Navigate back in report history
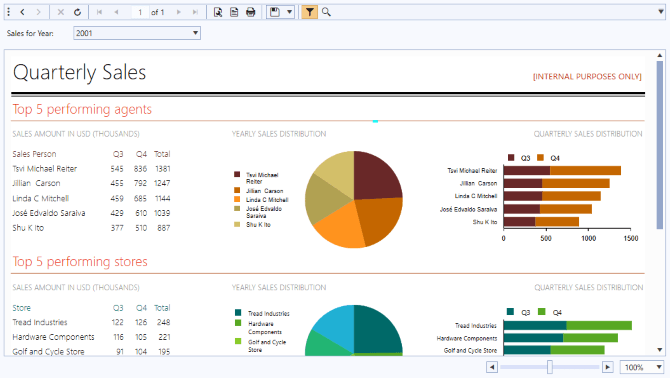This screenshot has height=378, width=670. (22, 12)
